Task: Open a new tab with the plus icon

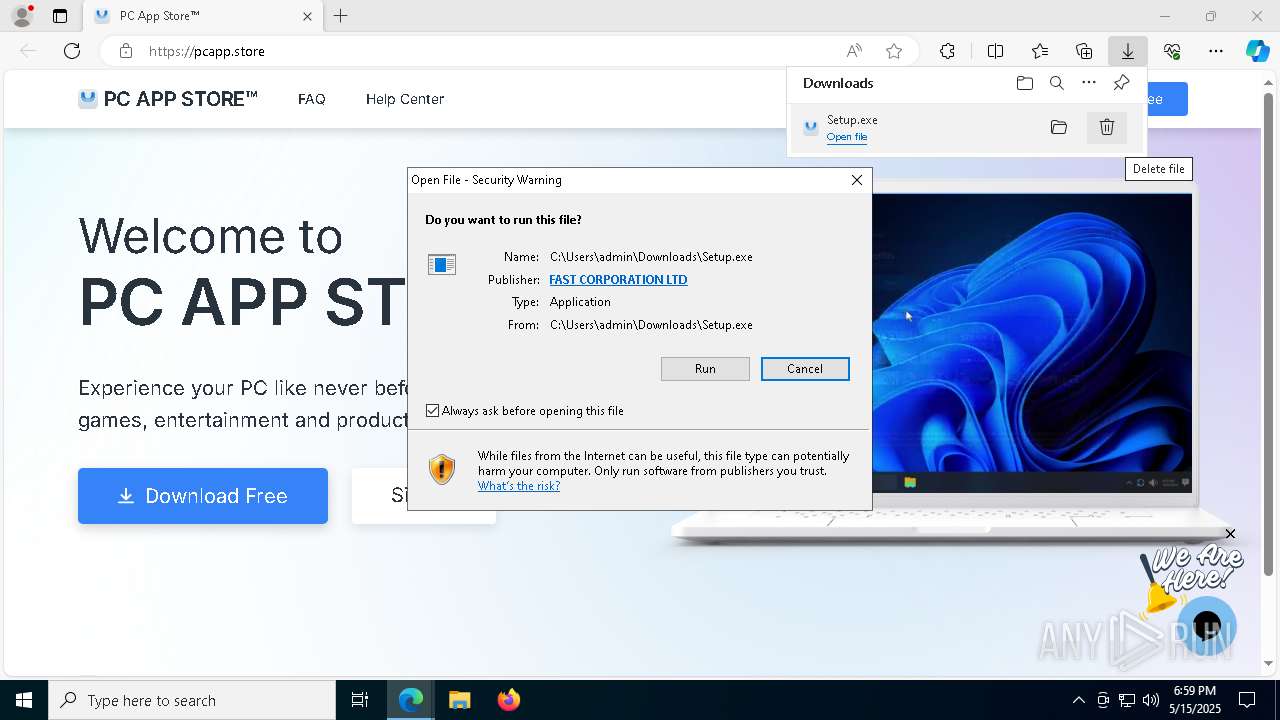Action: pyautogui.click(x=341, y=16)
